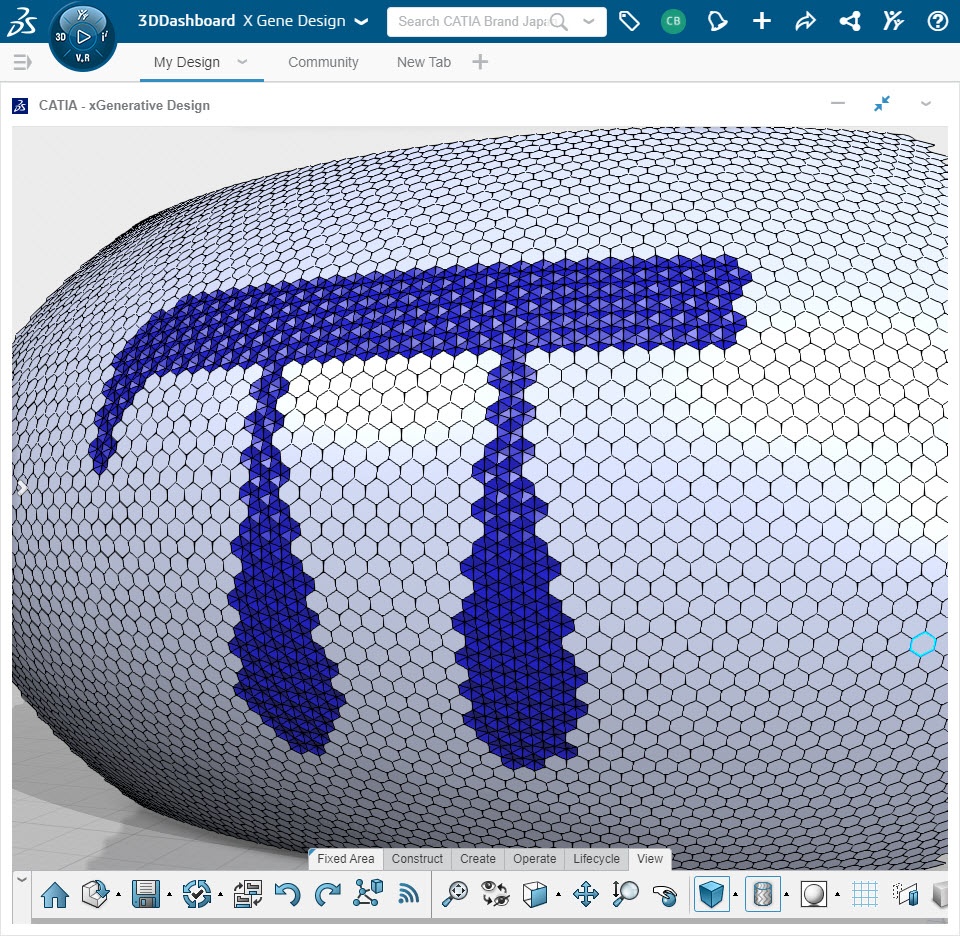The height and width of the screenshot is (936, 960).
Task: Toggle the cylinder mesh display mode
Action: click(x=763, y=894)
